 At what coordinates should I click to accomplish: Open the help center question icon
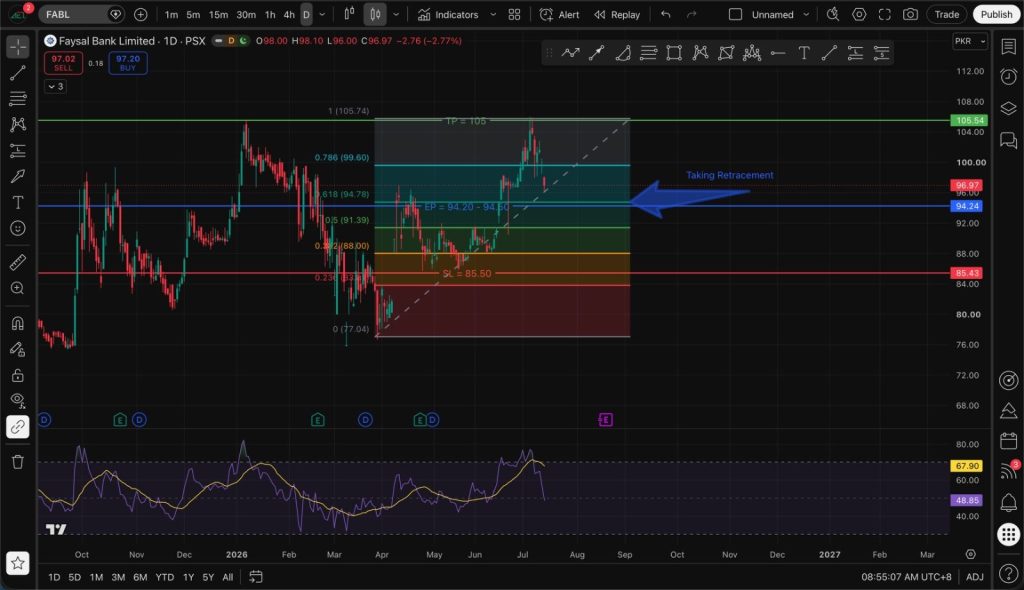tap(1008, 574)
